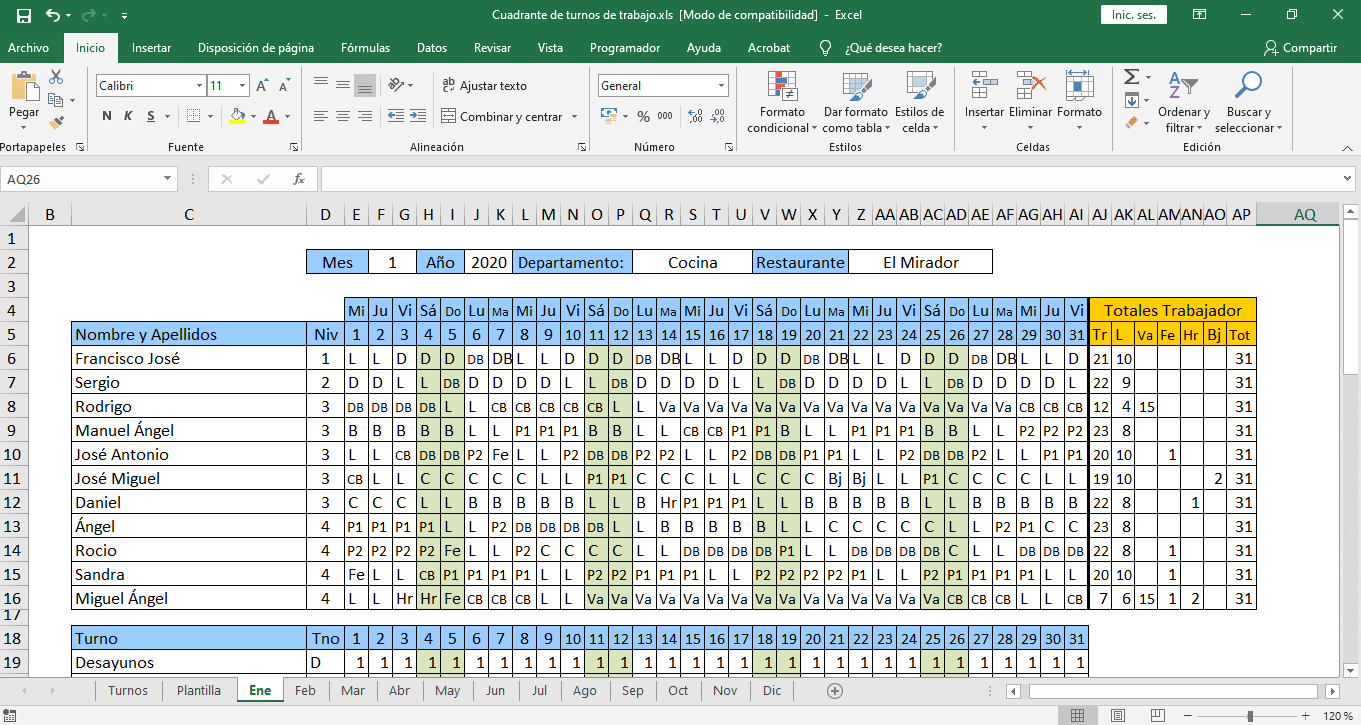
Task: Click the Format Painter brush icon
Action: (56, 123)
